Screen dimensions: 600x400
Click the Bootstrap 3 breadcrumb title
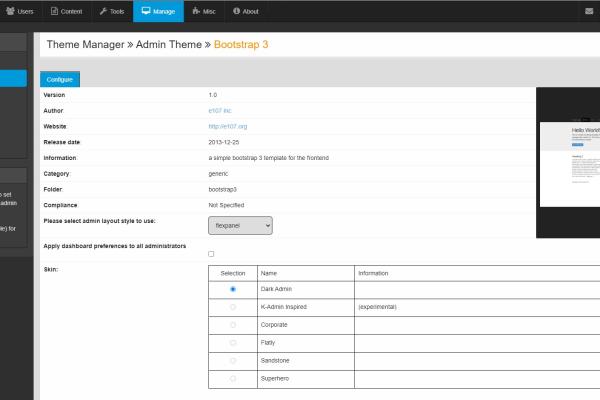coord(241,44)
